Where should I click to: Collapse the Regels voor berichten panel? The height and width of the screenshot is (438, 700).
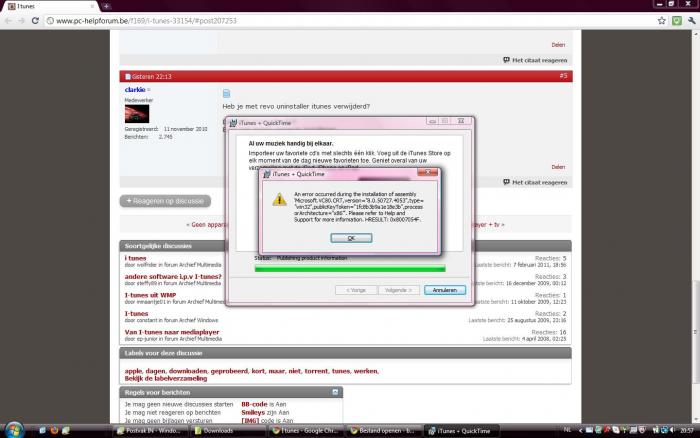(335, 392)
